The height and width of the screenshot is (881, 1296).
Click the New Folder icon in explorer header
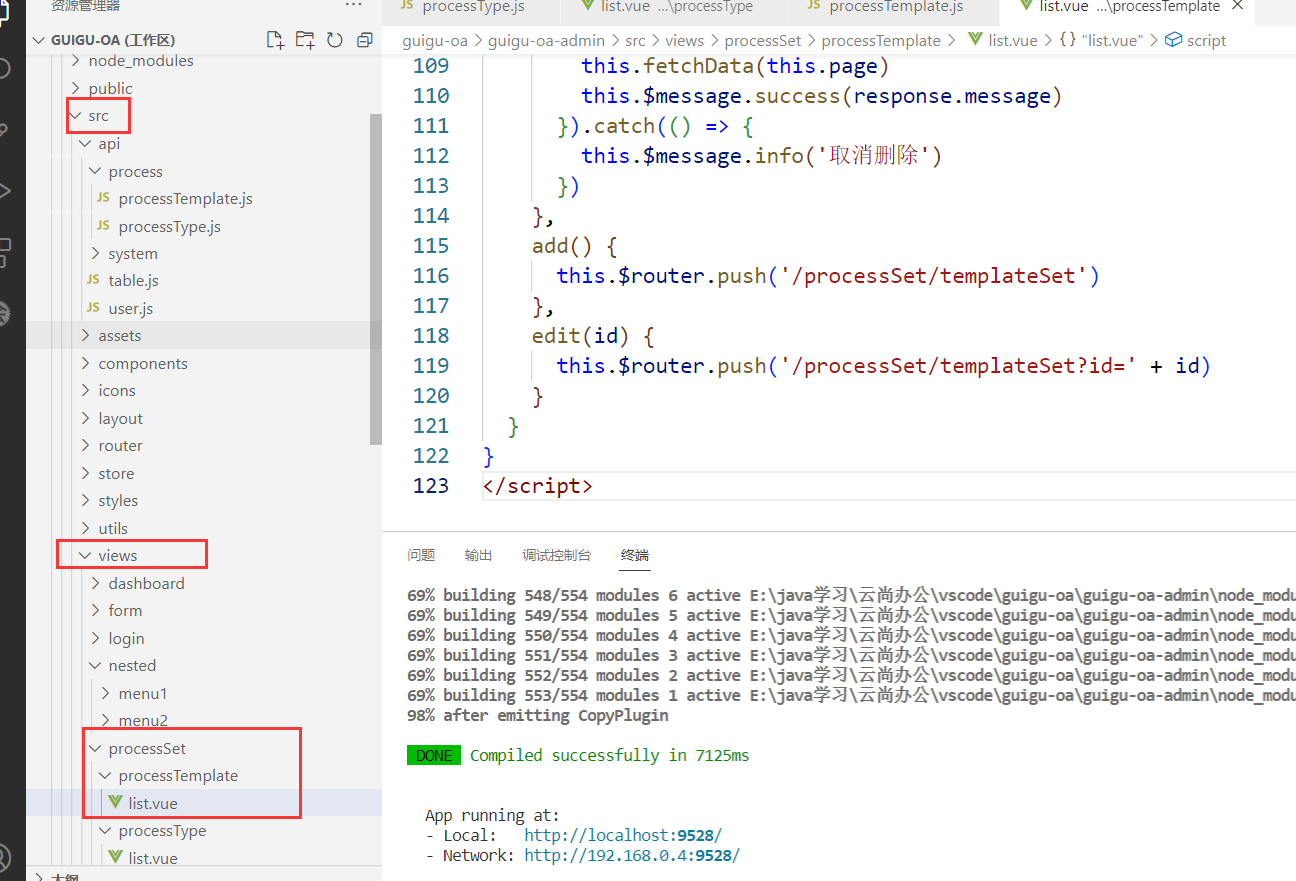(x=305, y=40)
